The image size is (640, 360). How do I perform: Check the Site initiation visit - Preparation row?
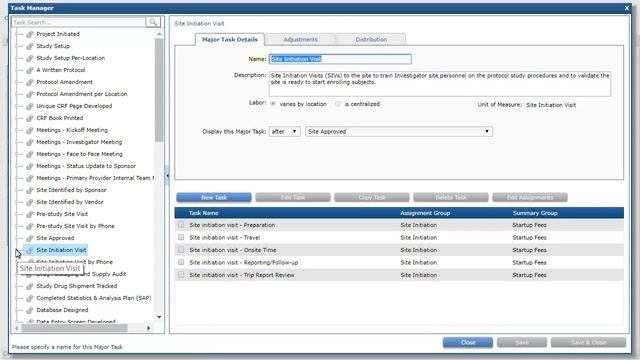tap(181, 225)
